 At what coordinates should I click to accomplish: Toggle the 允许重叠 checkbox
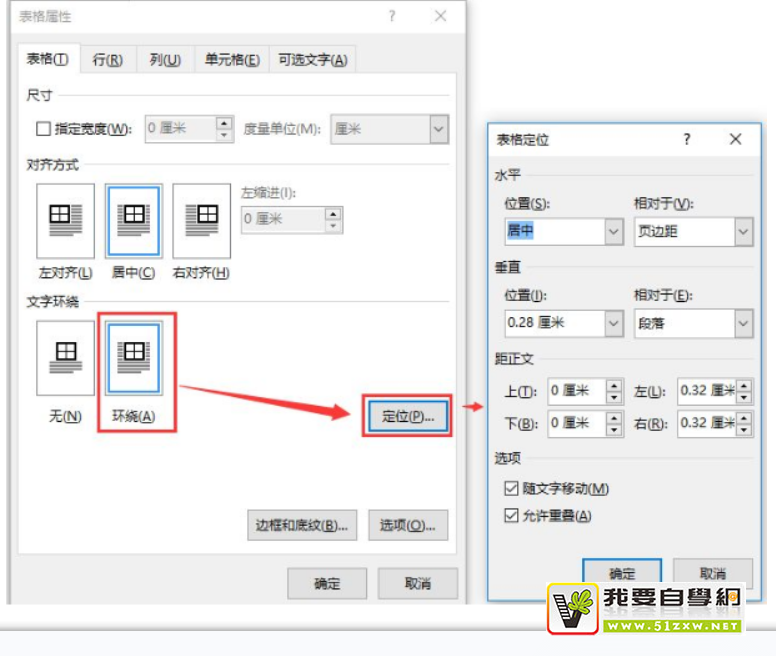[x=513, y=516]
